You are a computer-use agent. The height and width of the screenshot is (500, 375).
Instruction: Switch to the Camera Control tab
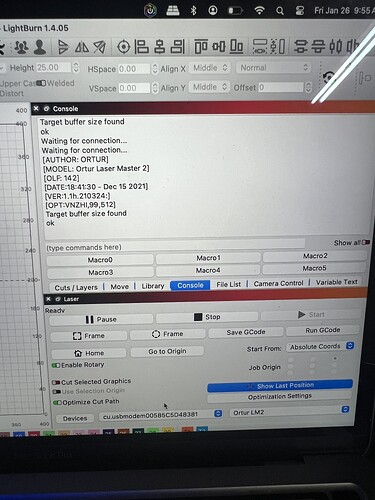[278, 283]
